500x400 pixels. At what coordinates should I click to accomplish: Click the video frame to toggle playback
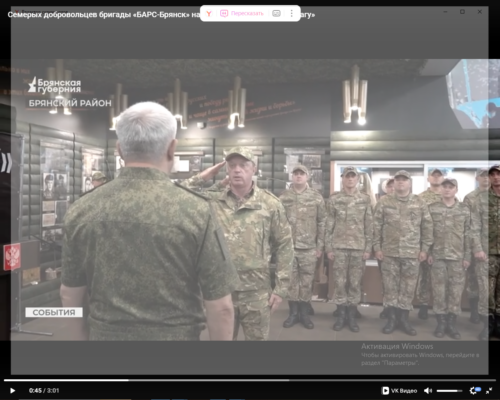pos(250,200)
